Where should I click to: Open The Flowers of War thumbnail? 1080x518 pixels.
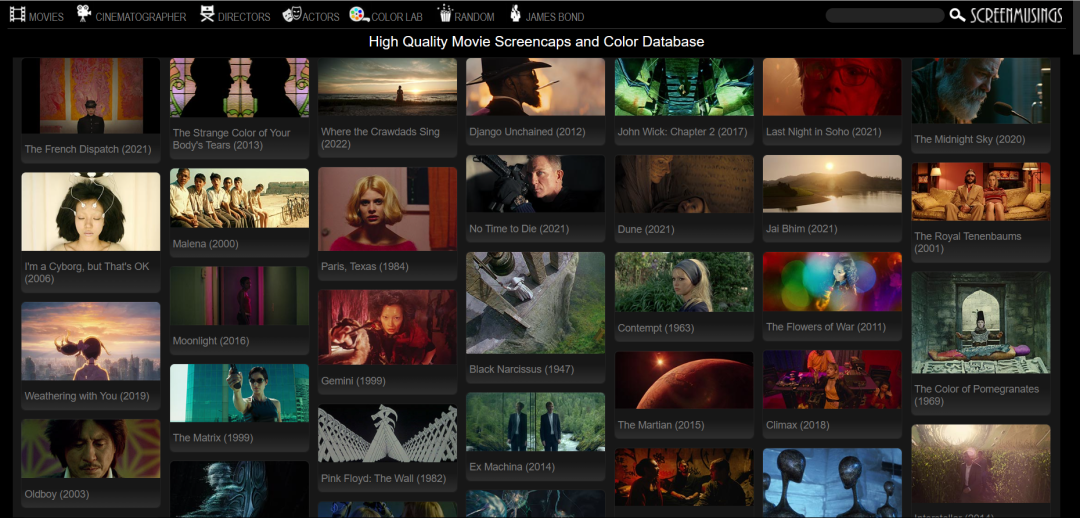click(x=832, y=282)
